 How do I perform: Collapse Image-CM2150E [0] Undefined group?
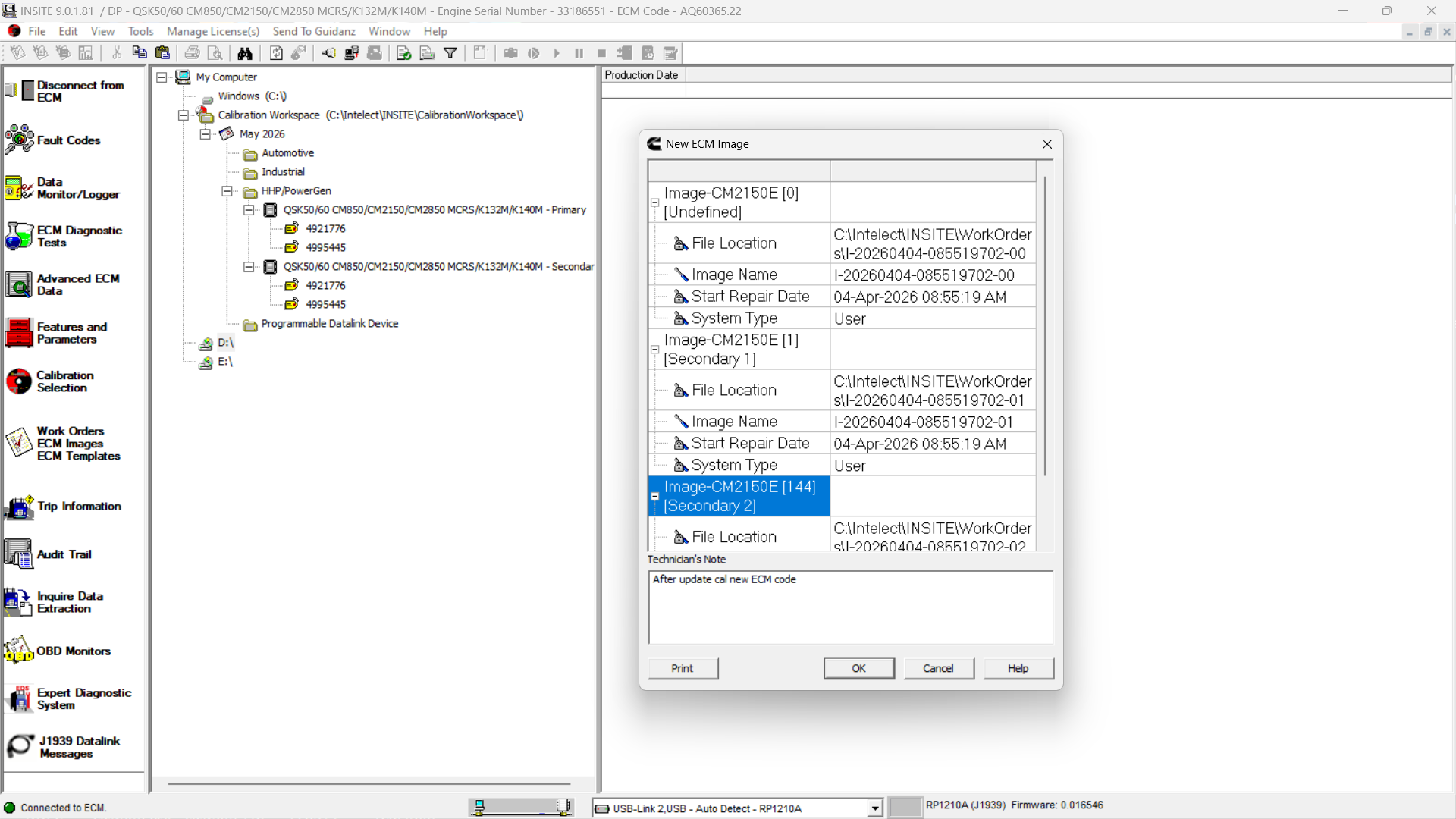click(x=655, y=202)
